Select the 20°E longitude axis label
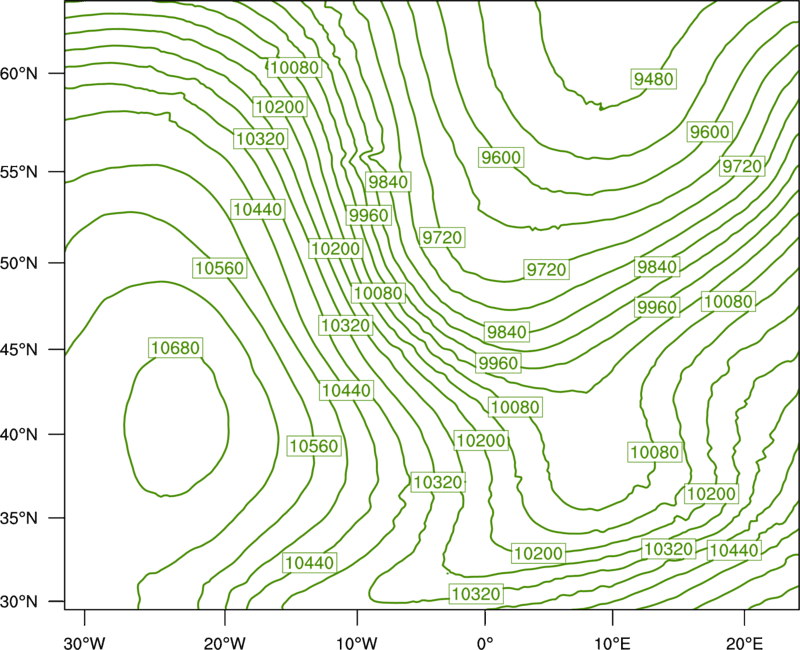 point(744,643)
